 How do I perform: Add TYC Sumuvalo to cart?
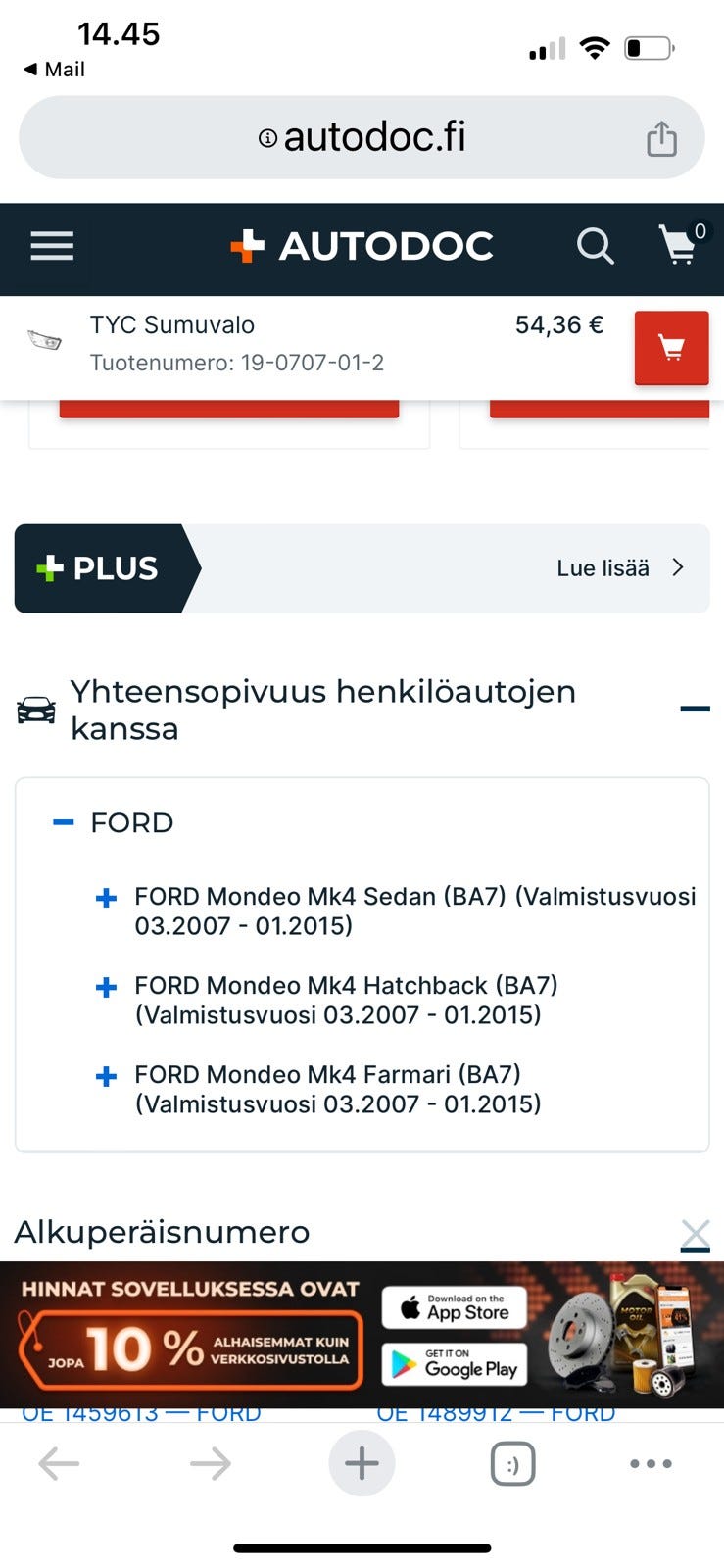tap(671, 348)
